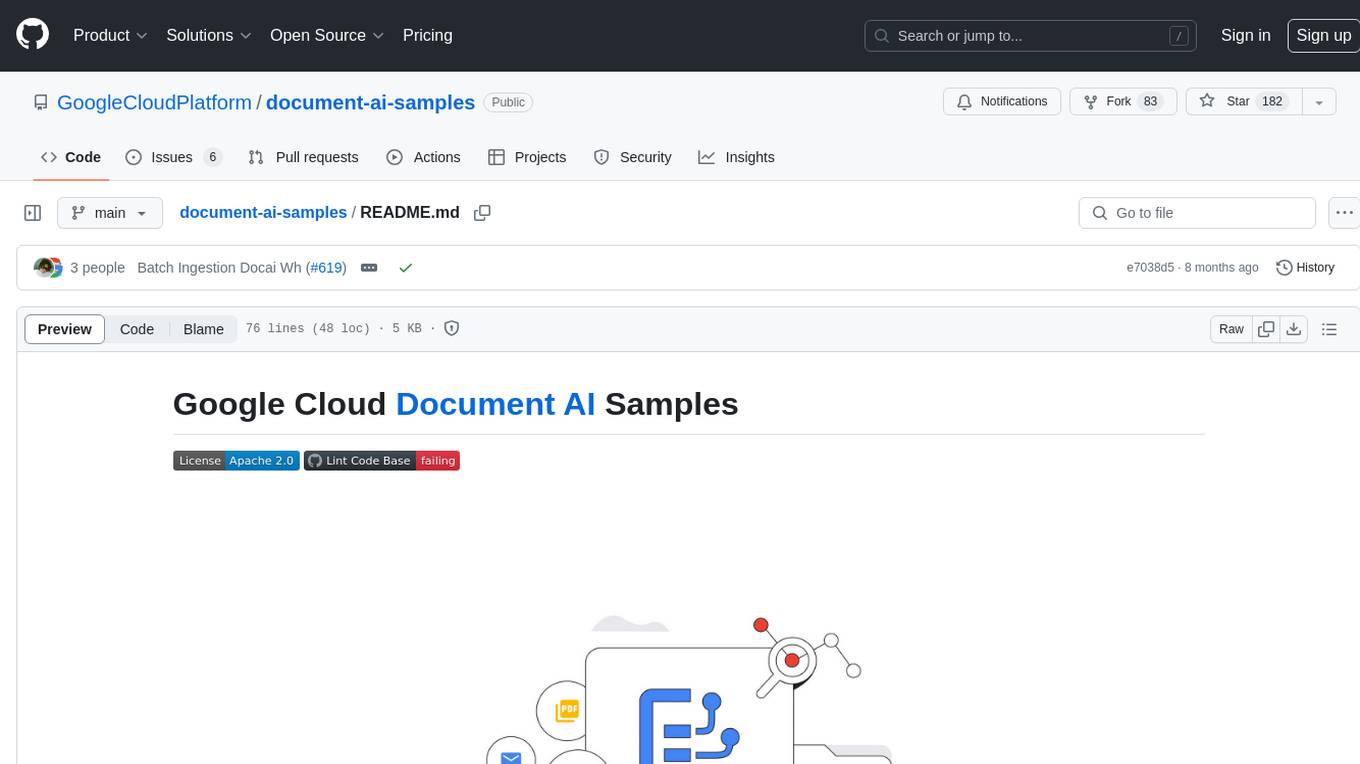Go to the document-ai-samples breadcrumb folder
Viewport: 1360px width, 764px height.
263,213
